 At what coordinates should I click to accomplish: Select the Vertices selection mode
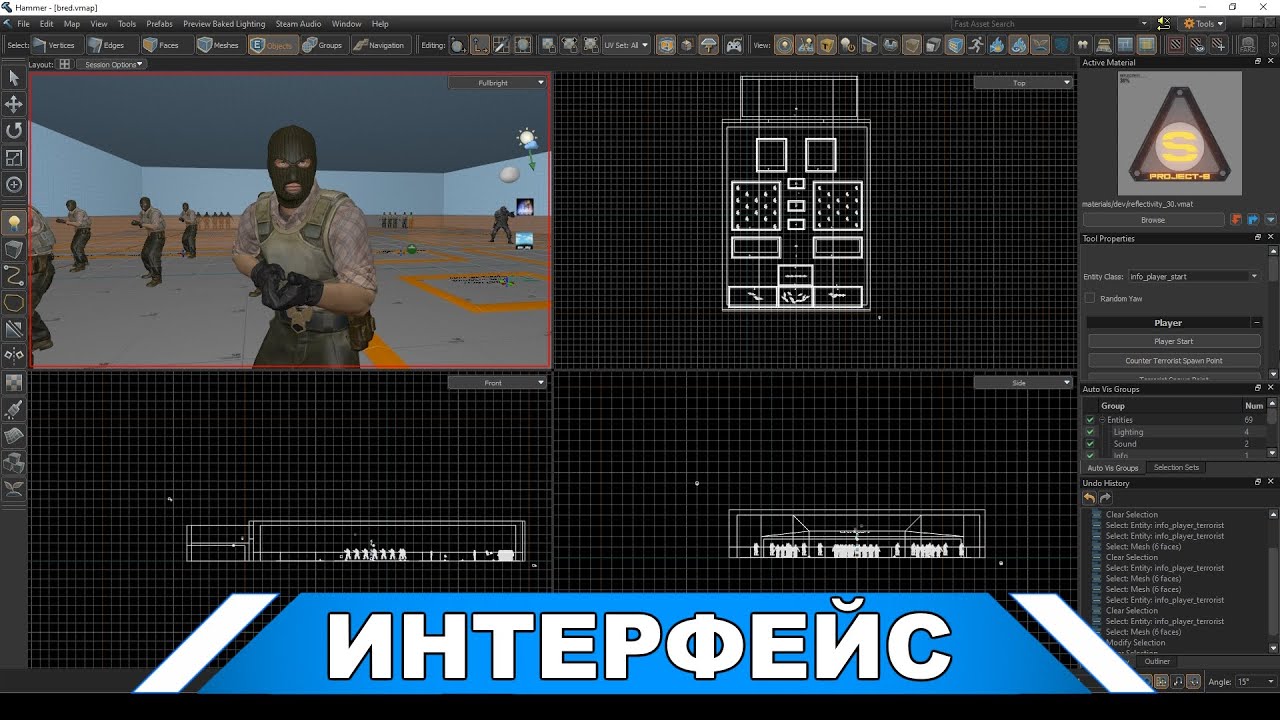[56, 45]
